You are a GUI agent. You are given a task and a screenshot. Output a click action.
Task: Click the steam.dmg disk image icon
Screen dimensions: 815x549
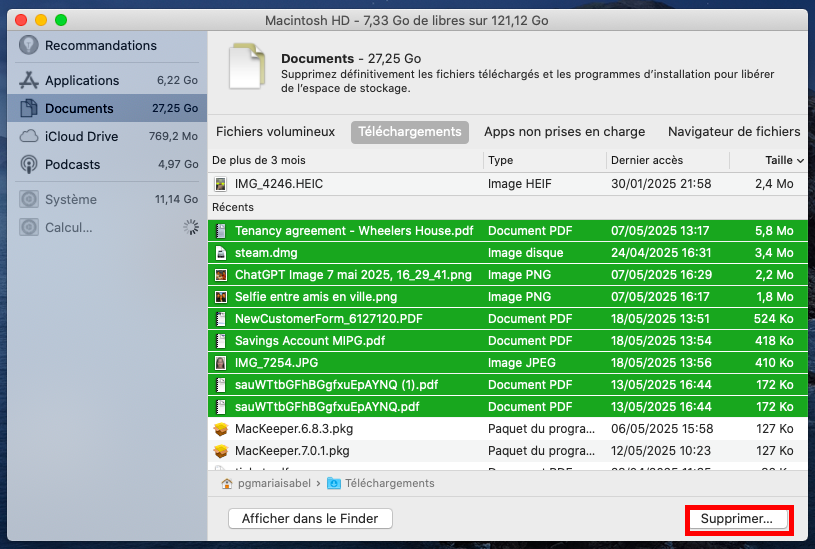[221, 253]
